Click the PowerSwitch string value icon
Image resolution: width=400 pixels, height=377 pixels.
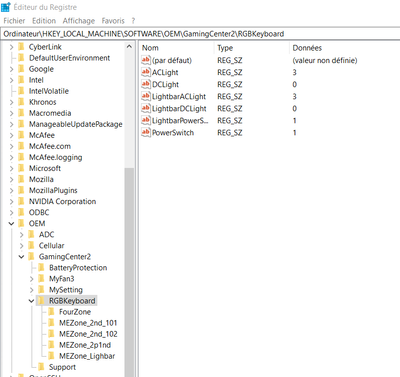(x=146, y=132)
